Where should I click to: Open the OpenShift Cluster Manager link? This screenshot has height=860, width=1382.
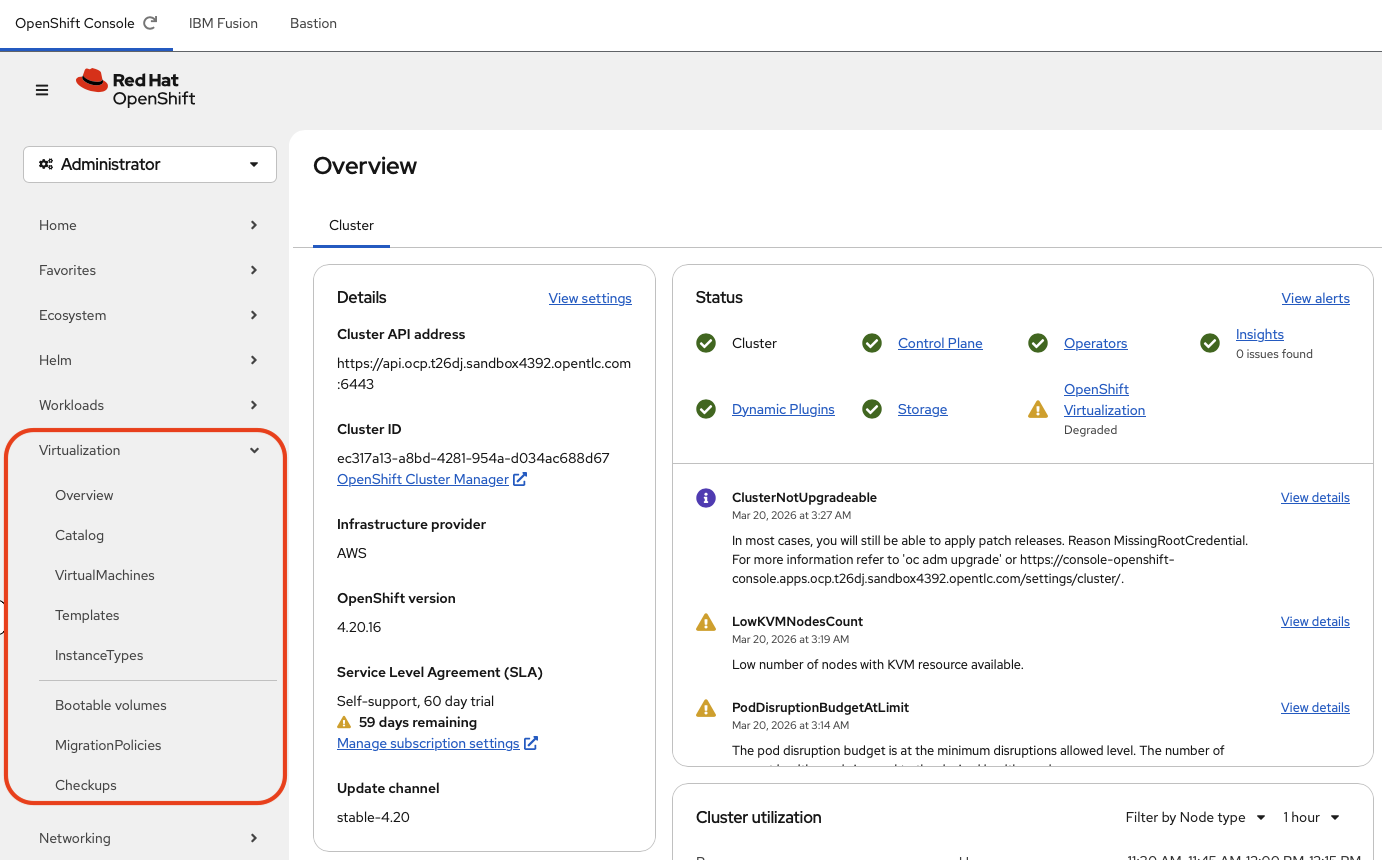[x=423, y=479]
